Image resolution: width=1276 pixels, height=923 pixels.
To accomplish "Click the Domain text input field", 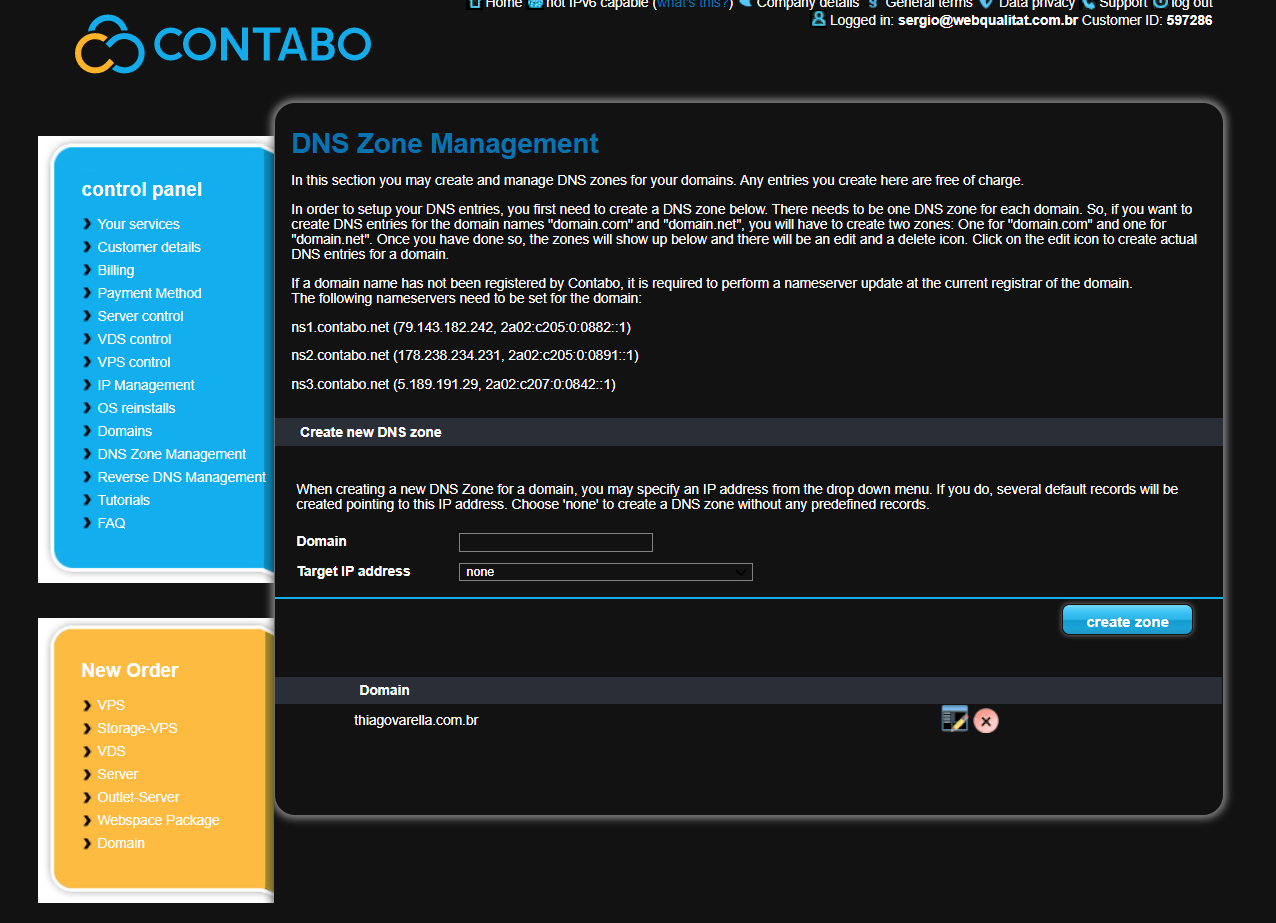I will coord(555,542).
